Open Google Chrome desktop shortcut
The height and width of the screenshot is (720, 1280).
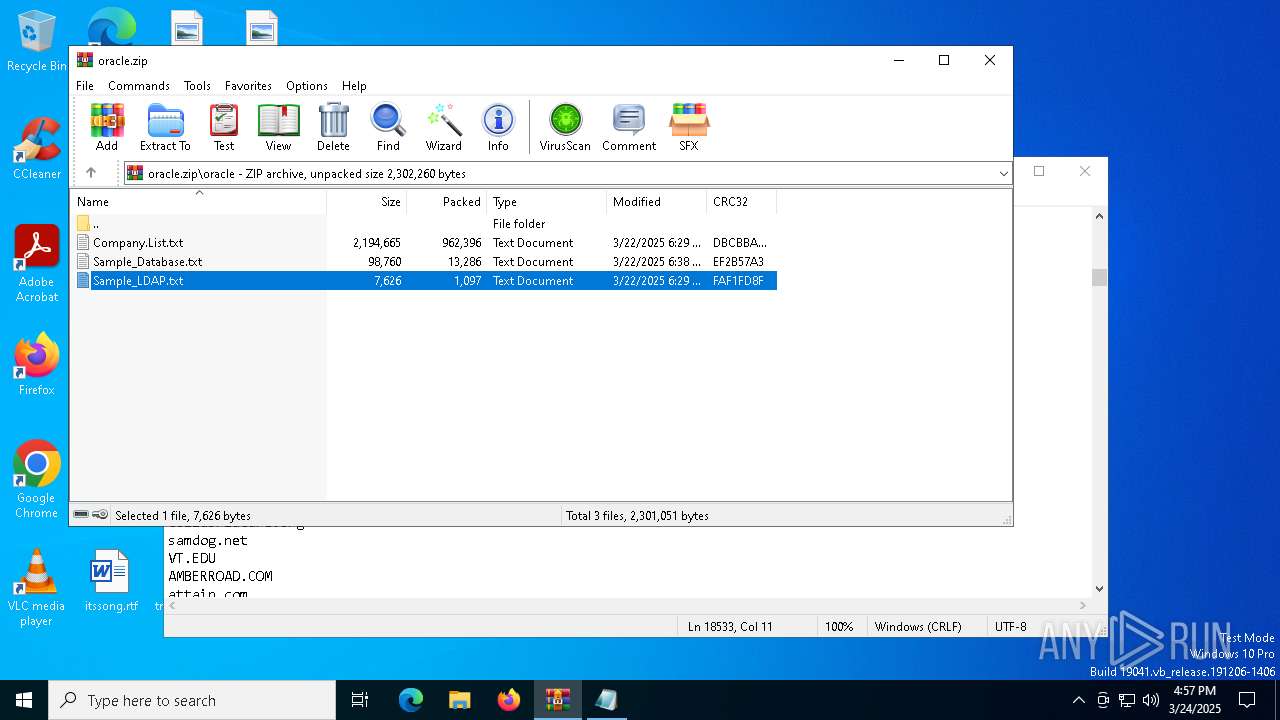click(x=37, y=480)
